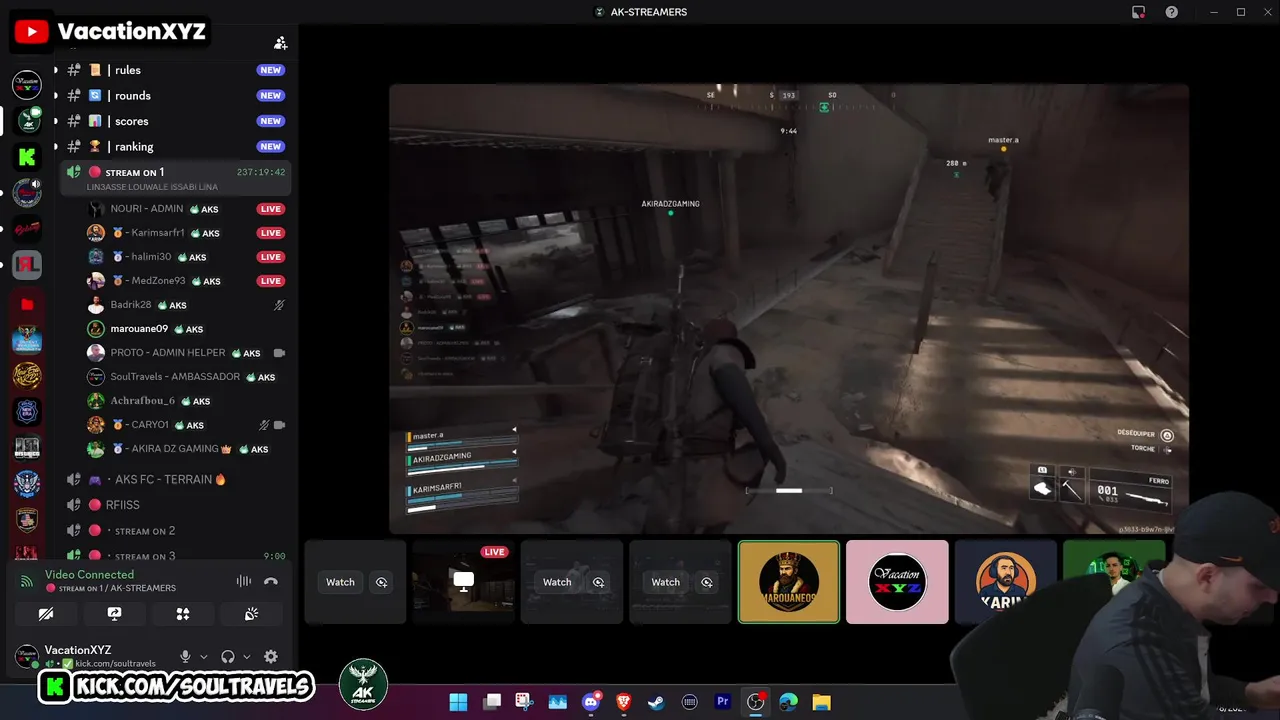Expand microphone input options arrow
Viewport: 1280px width, 720px height.
(x=204, y=657)
